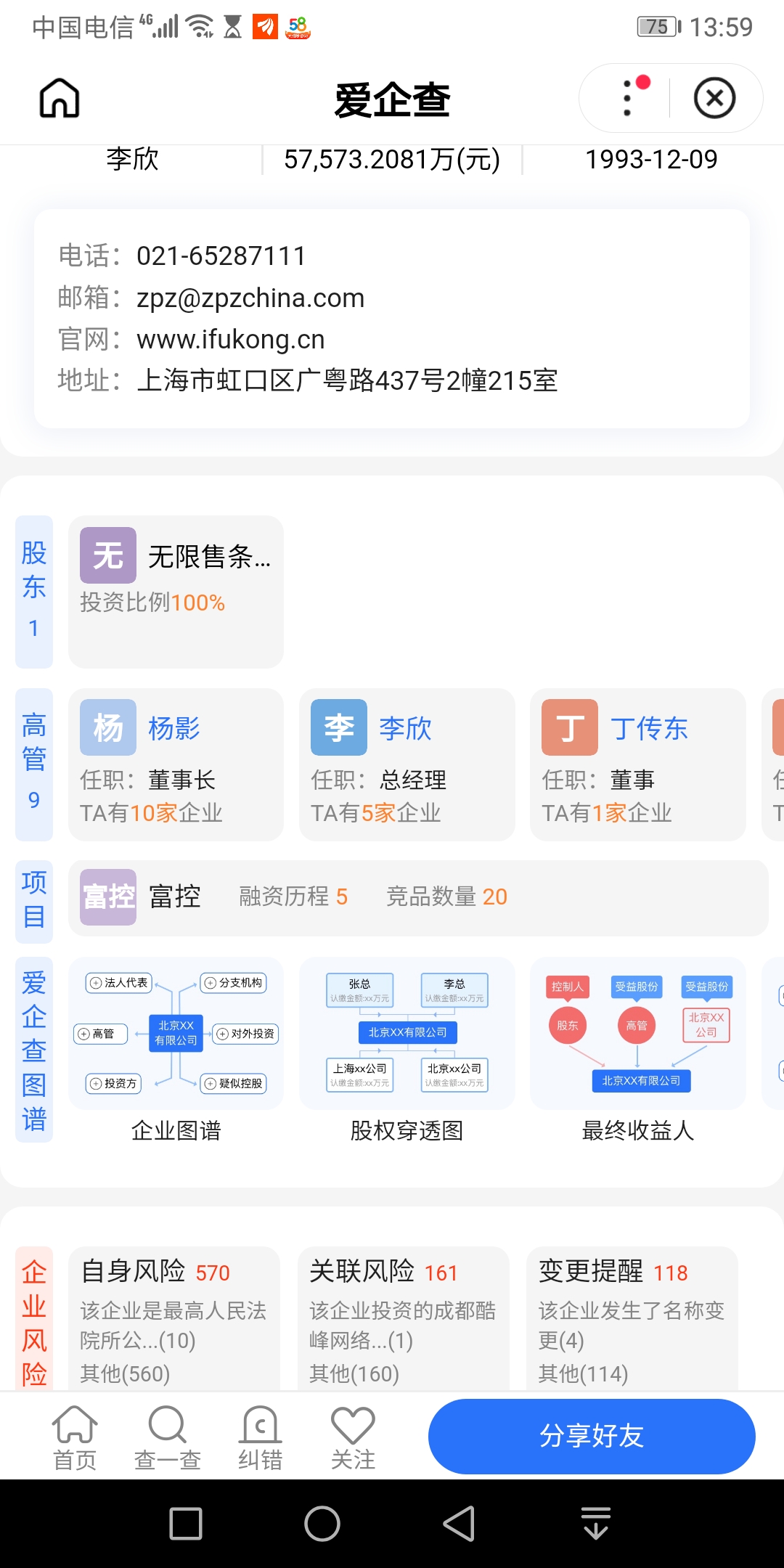This screenshot has width=784, height=1568.
Task: Tap the navigation bar hide arrow icon
Action: pos(596,1523)
